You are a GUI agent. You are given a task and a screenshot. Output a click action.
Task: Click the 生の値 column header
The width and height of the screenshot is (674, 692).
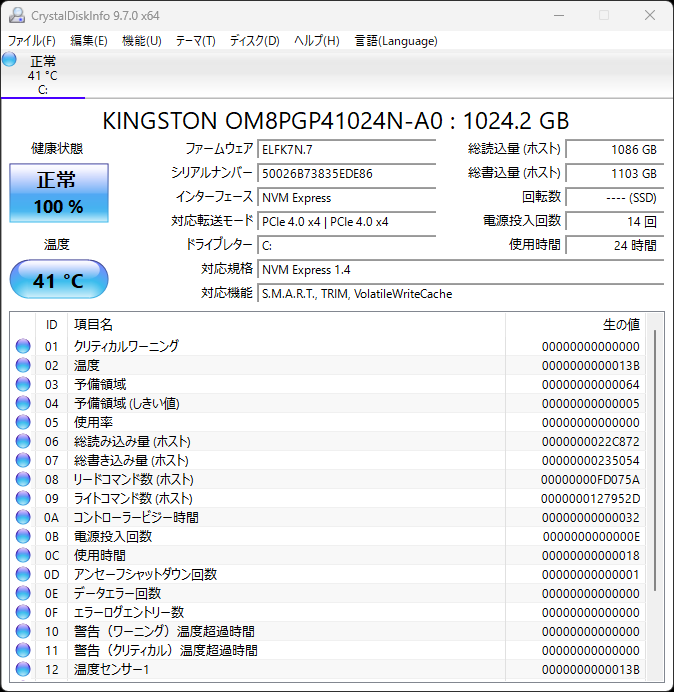pyautogui.click(x=576, y=325)
